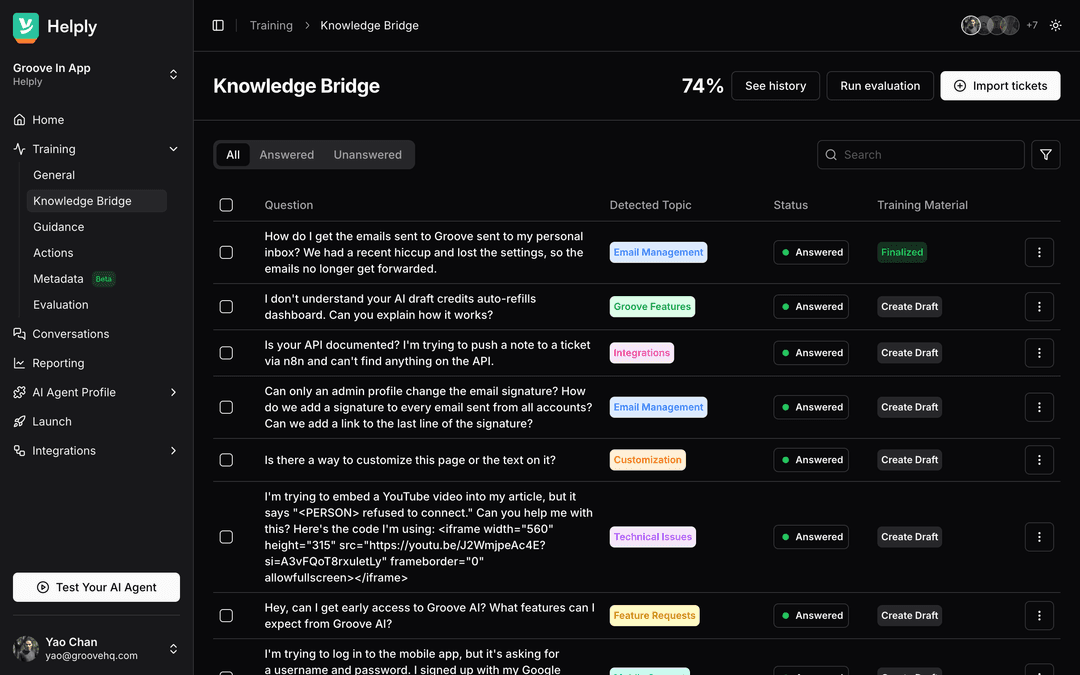Open the Groove In App workspace switcher
This screenshot has width=1080, height=675.
coord(96,74)
